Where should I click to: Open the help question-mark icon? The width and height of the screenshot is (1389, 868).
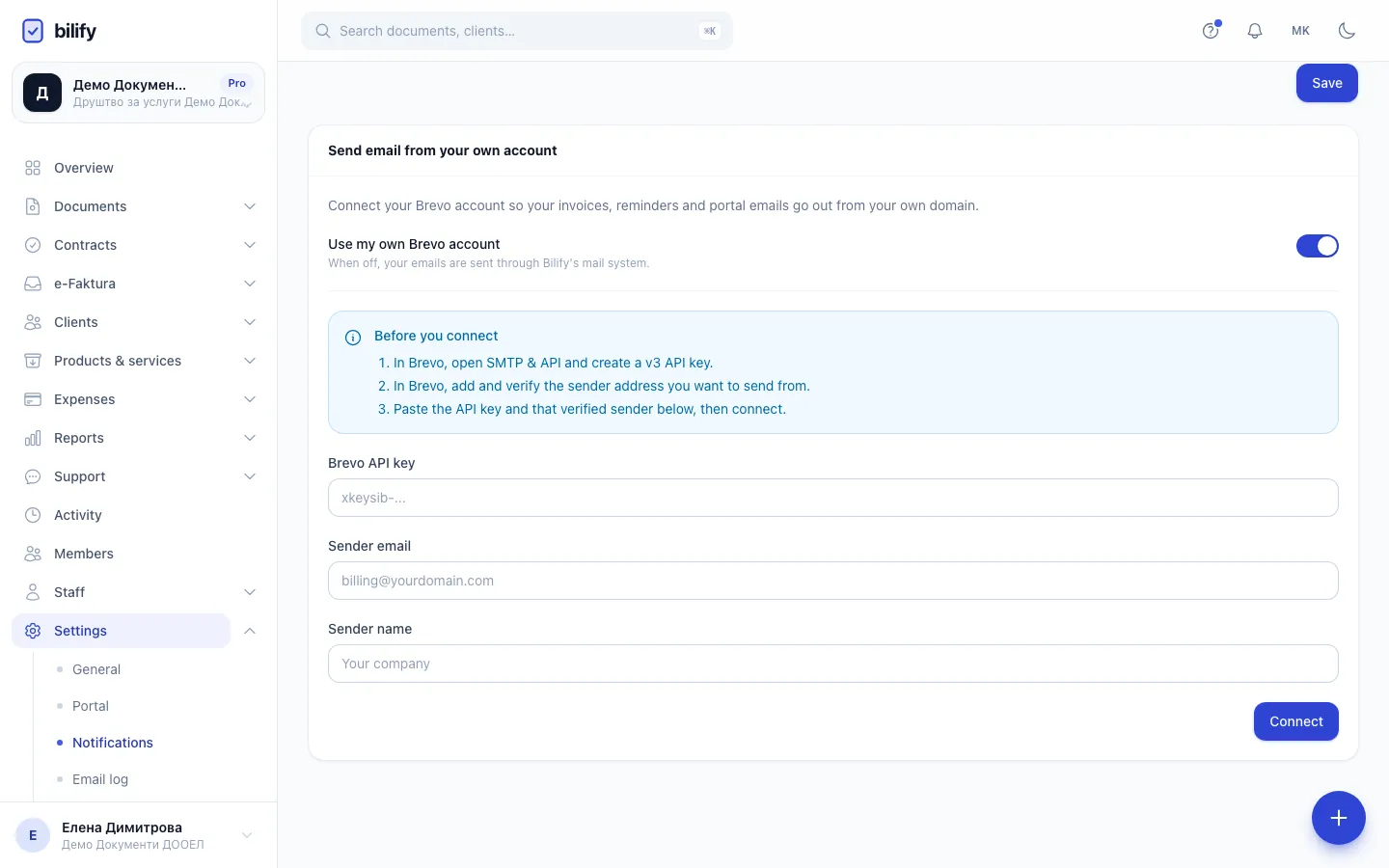point(1211,31)
